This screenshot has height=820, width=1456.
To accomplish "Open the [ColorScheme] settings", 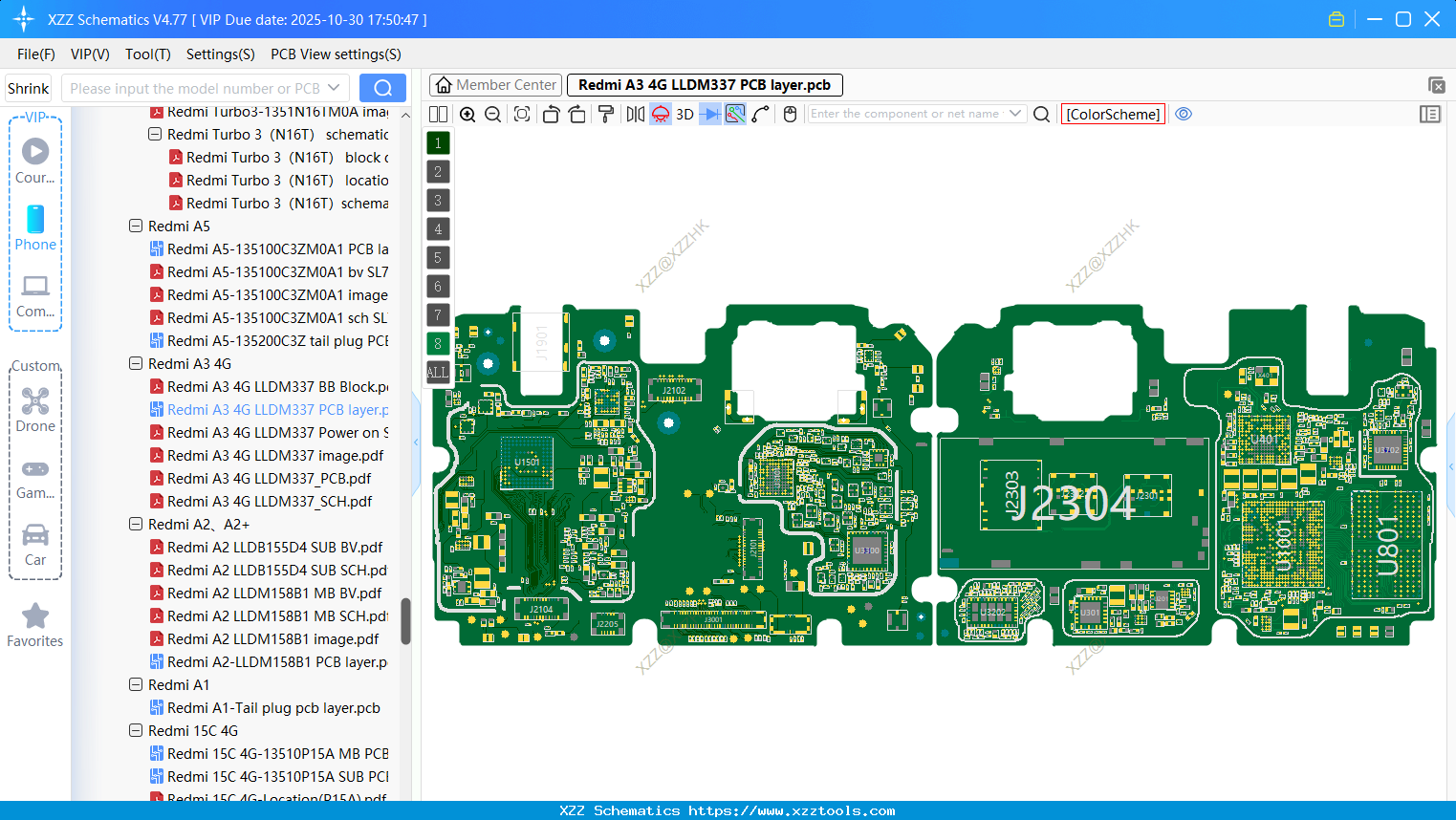I will (1113, 114).
